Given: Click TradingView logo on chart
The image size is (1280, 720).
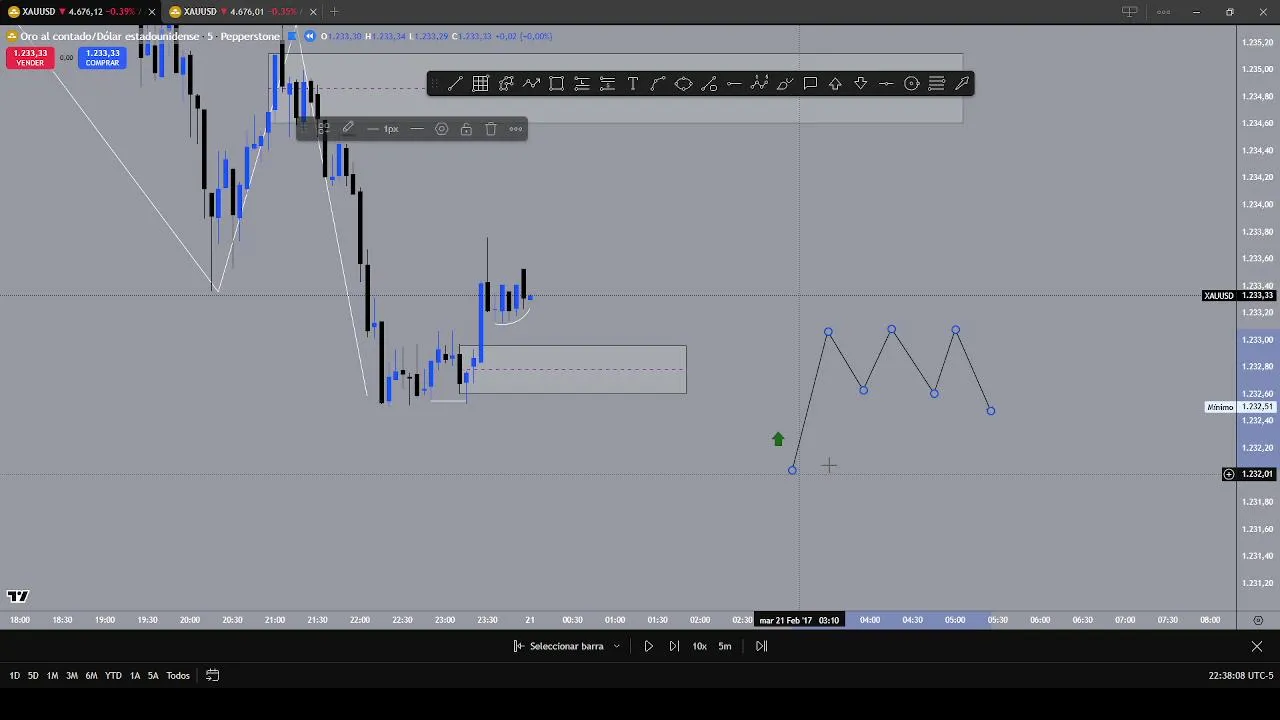Looking at the screenshot, I should tap(18, 597).
